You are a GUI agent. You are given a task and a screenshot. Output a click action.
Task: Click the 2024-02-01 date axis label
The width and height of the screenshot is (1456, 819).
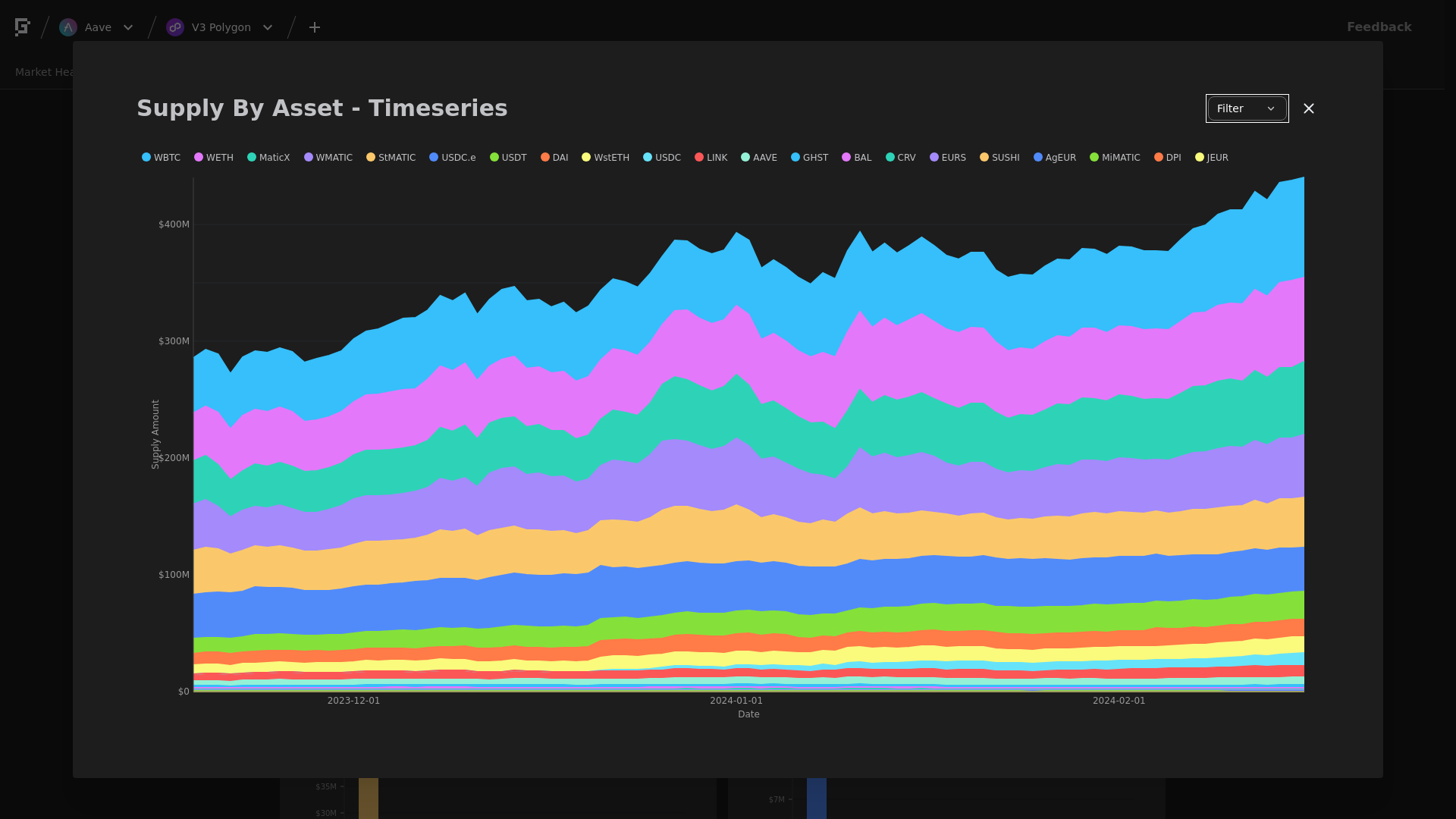pos(1119,701)
